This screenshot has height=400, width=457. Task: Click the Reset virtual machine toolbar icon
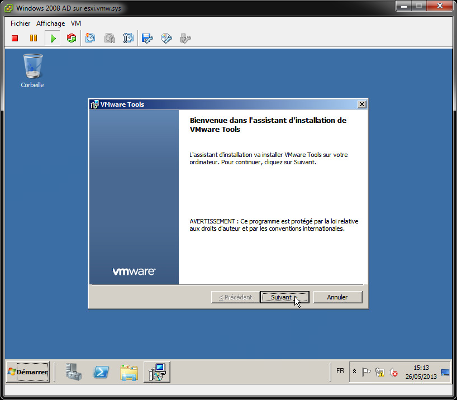tap(71, 38)
